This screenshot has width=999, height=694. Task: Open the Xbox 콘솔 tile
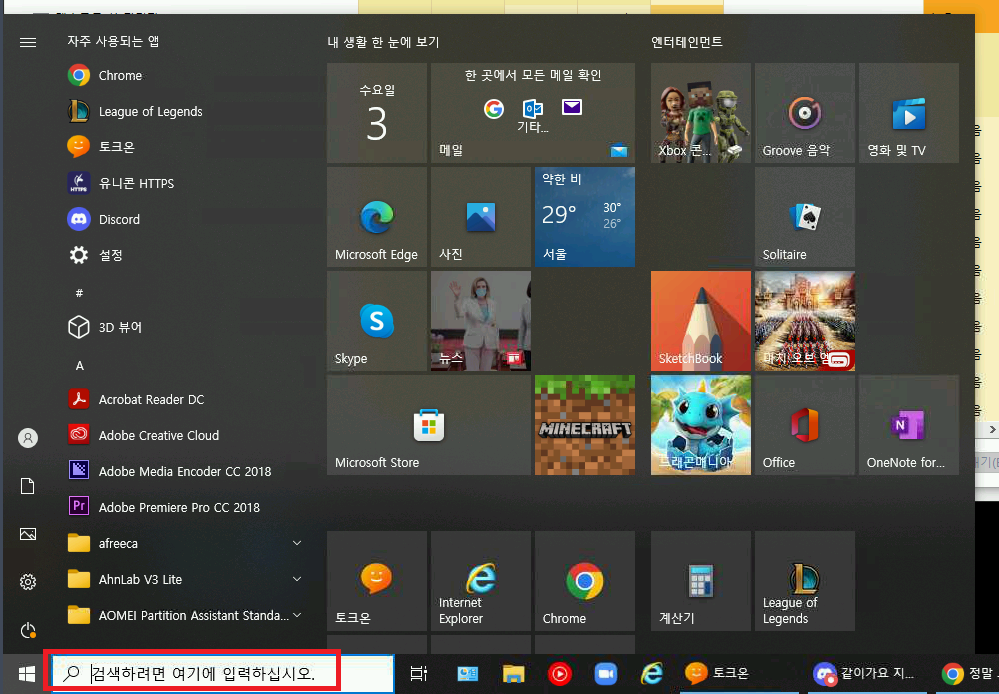(701, 113)
